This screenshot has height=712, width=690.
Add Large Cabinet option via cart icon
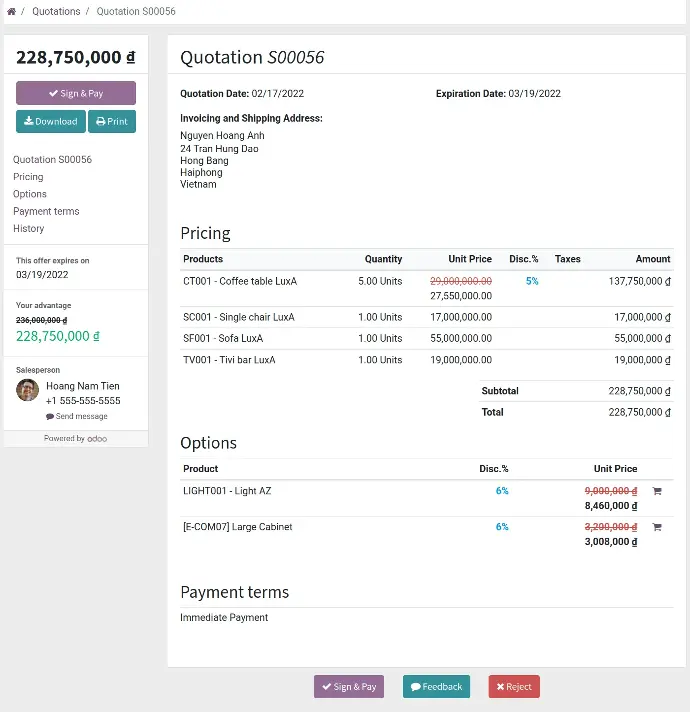click(x=657, y=527)
